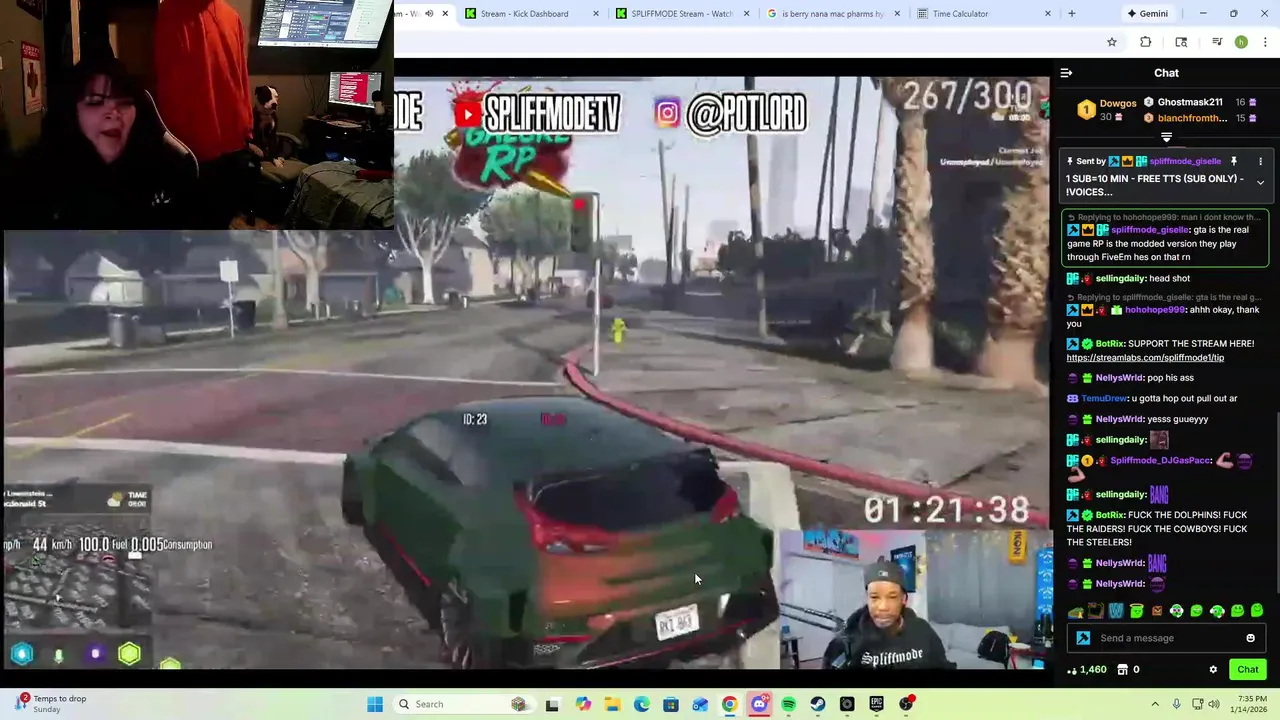Insert the W letter emote from quick emotes
Image resolution: width=1280 pixels, height=720 pixels.
pyautogui.click(x=1116, y=611)
